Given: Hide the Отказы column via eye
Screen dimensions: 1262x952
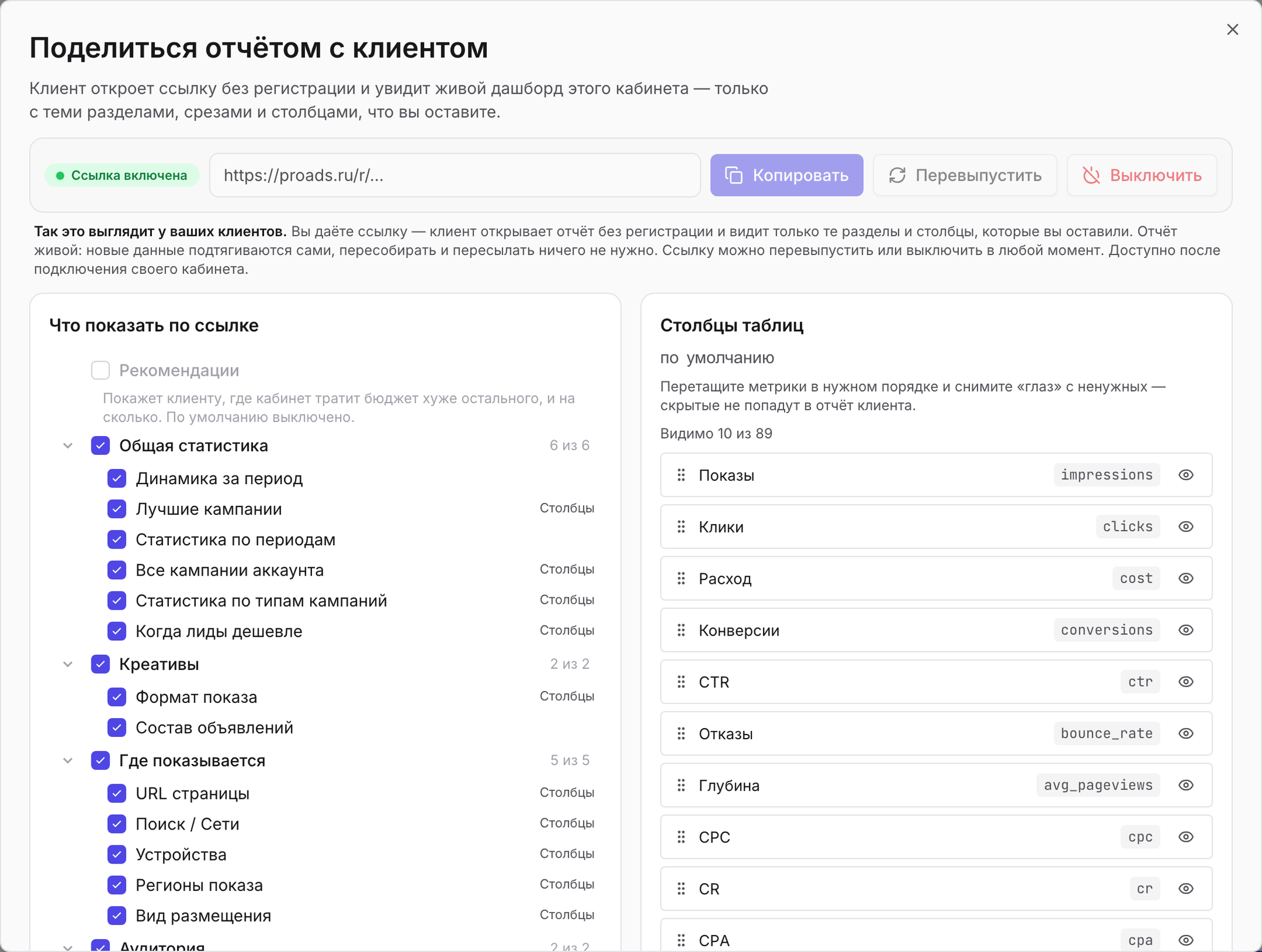Looking at the screenshot, I should point(1186,733).
